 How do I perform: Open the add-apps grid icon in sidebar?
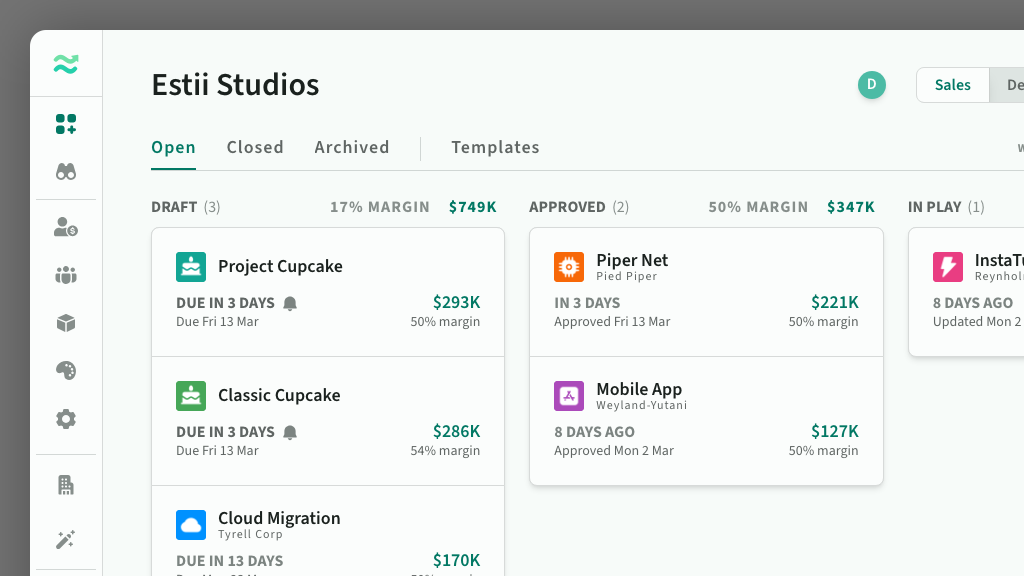[x=66, y=124]
